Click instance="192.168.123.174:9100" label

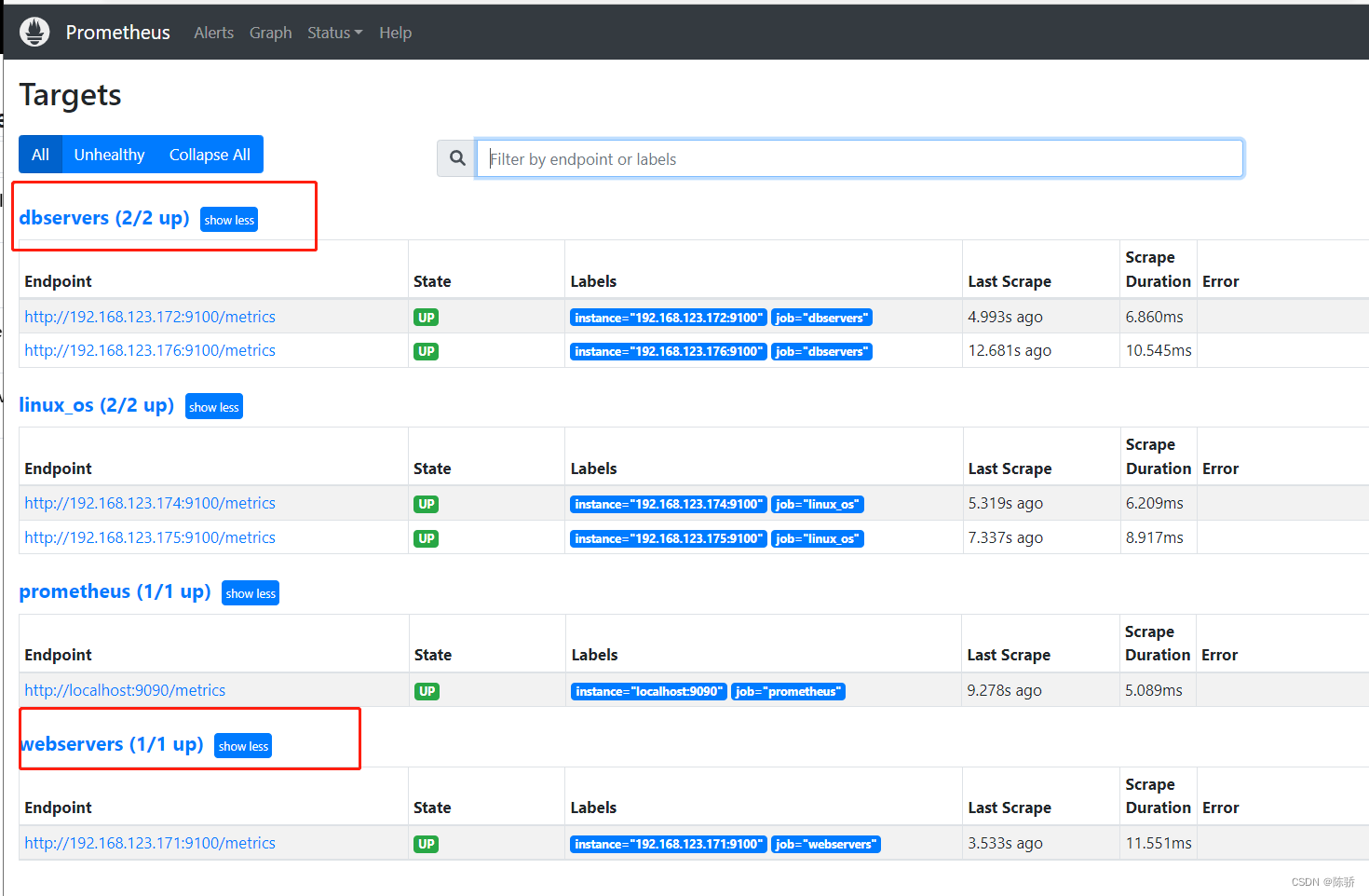click(669, 504)
